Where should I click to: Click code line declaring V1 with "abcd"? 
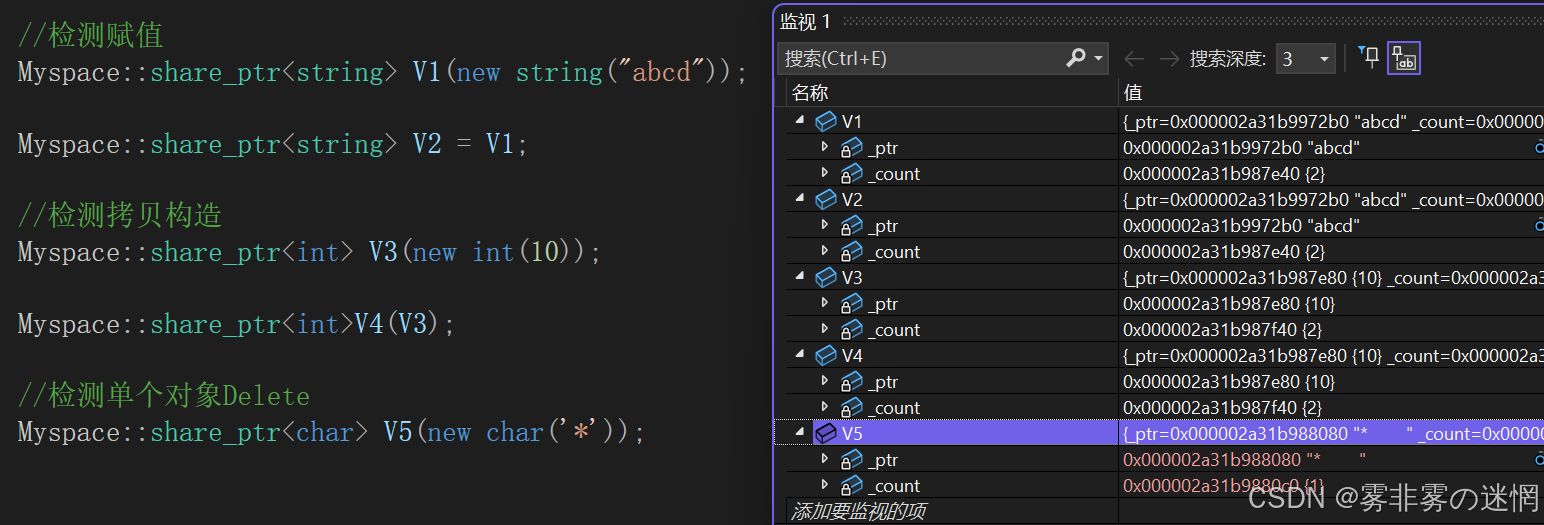click(x=382, y=72)
